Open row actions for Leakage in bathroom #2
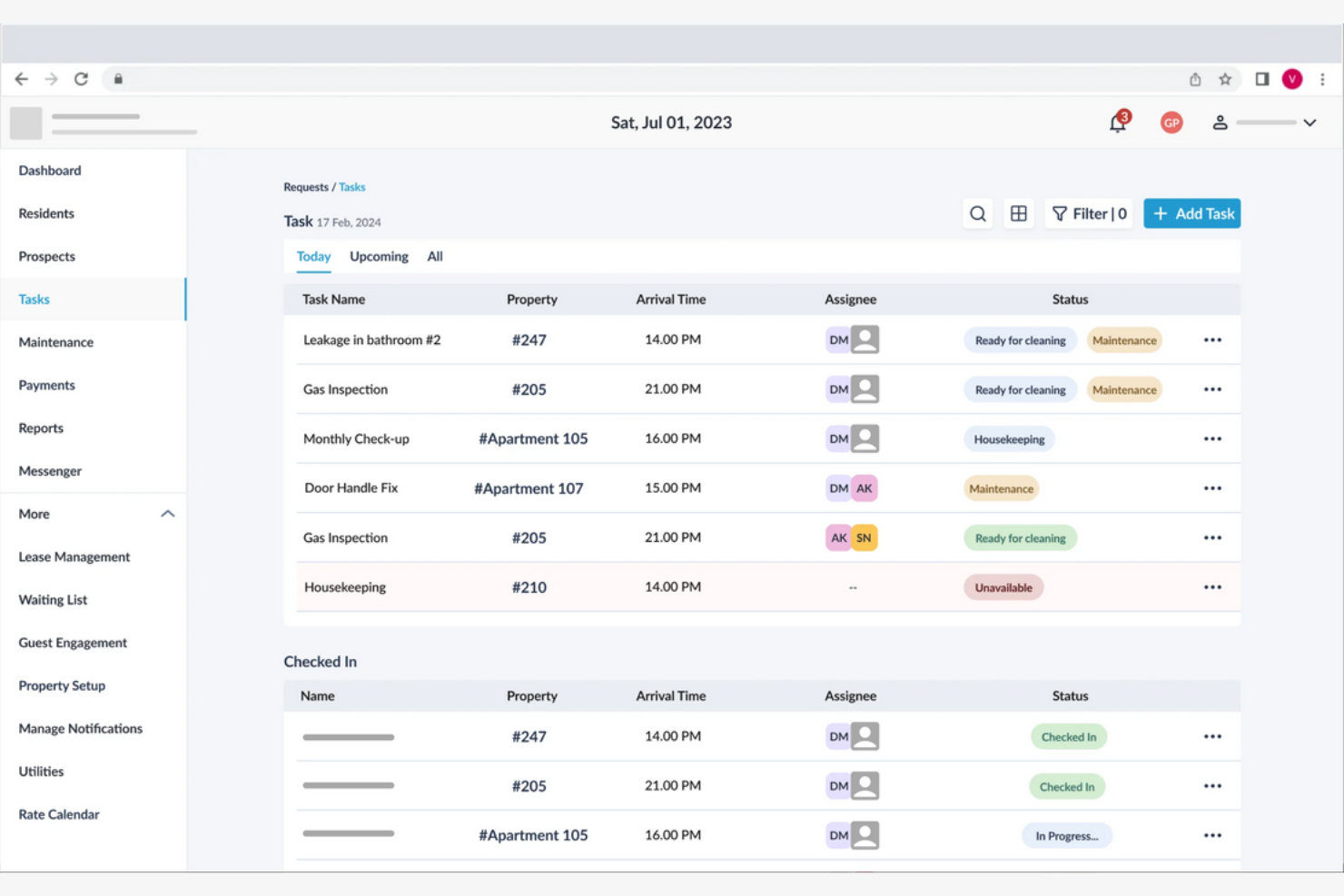This screenshot has height=896, width=1344. pos(1212,339)
